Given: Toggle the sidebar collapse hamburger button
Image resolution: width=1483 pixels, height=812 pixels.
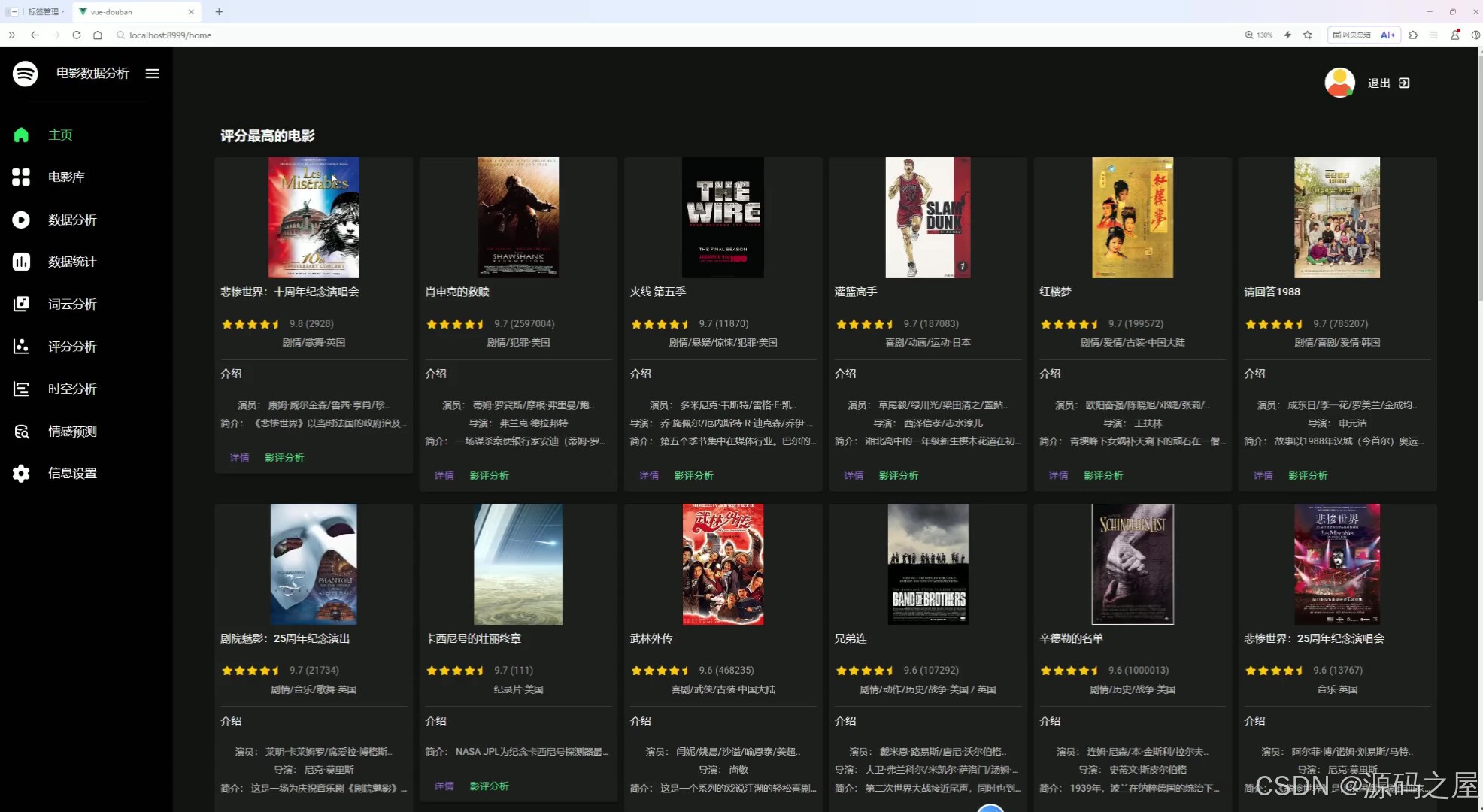Looking at the screenshot, I should click(x=153, y=73).
